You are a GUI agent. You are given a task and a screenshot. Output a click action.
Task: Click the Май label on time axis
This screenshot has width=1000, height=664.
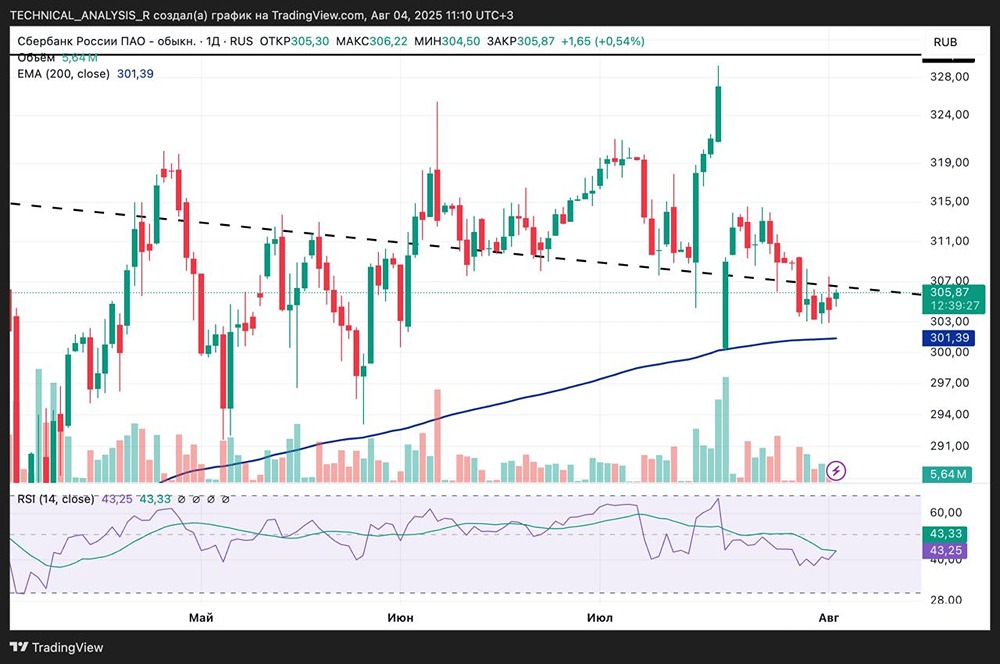(202, 617)
